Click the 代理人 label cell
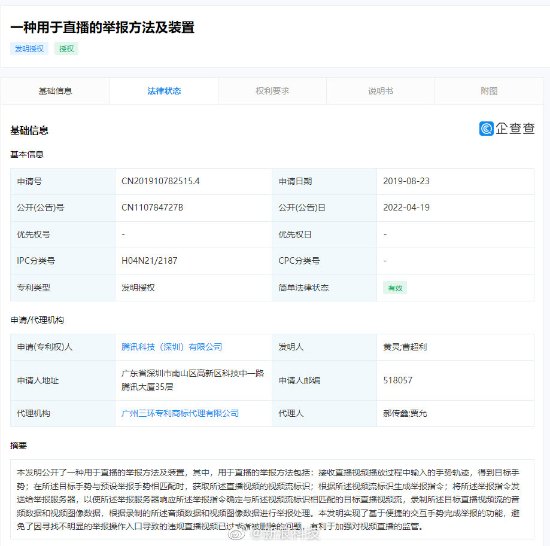550x546 pixels. coord(324,413)
